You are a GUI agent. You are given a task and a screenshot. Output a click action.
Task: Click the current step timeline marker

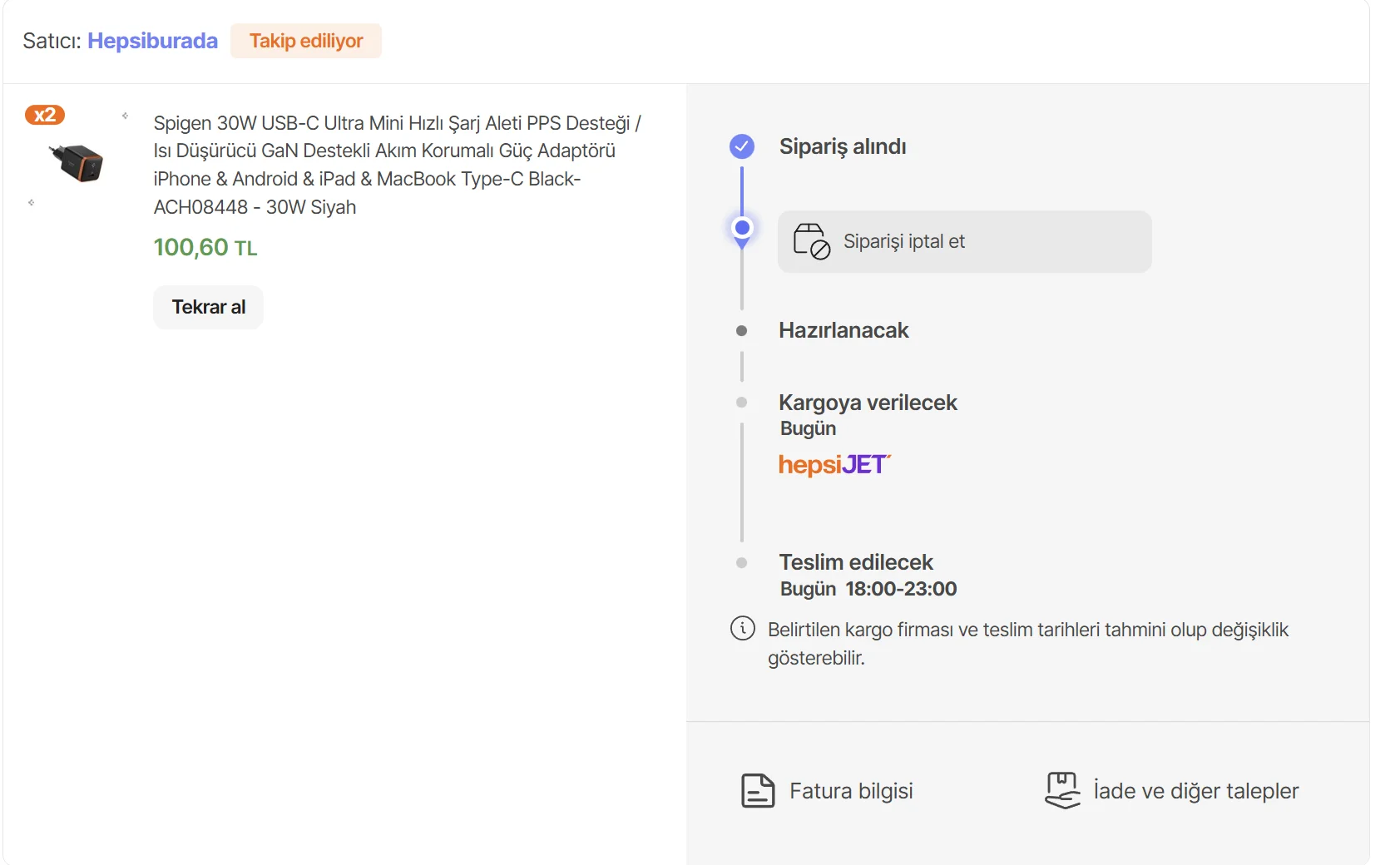click(x=742, y=228)
